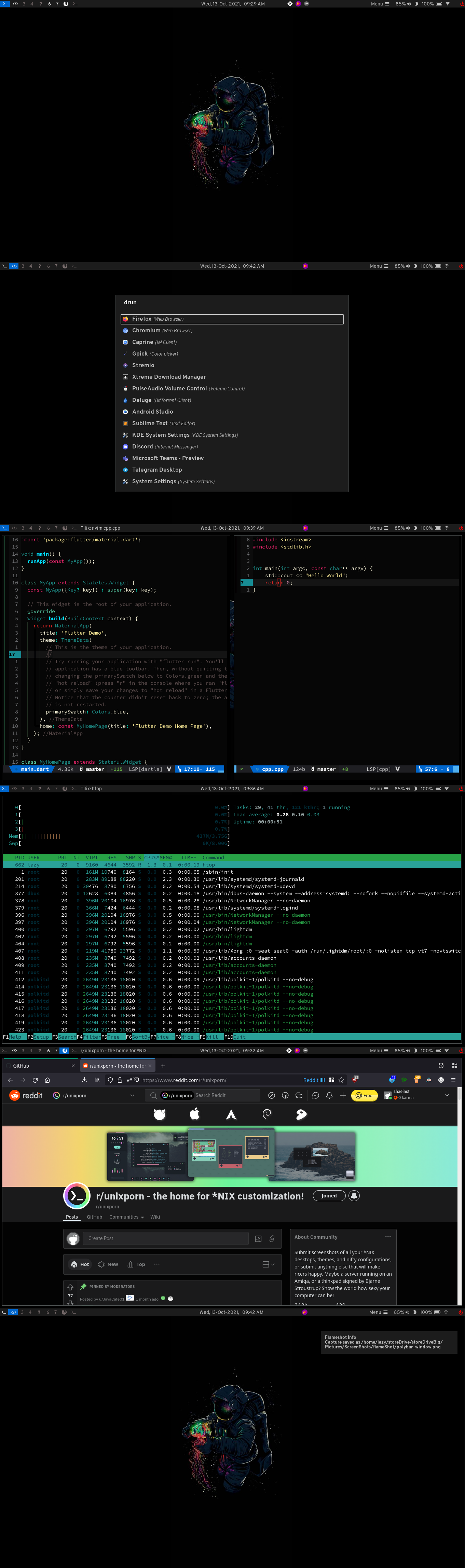Viewport: 465px width, 1568px height.
Task: Click the Arch Linux logo in banner
Action: [x=231, y=1114]
